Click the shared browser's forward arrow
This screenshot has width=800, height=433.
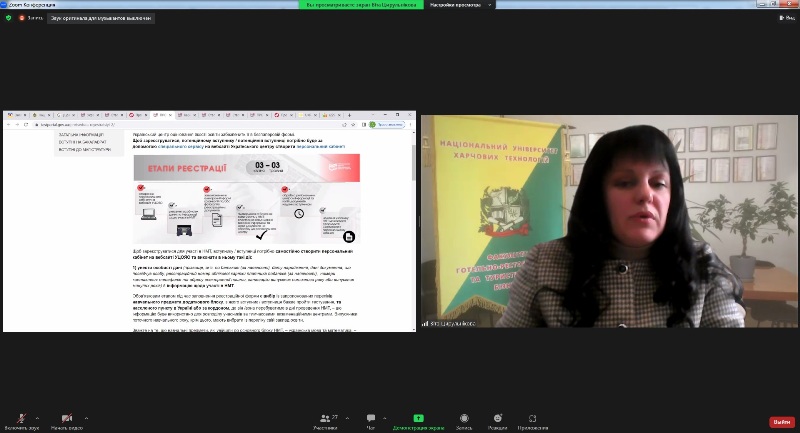tap(17, 124)
